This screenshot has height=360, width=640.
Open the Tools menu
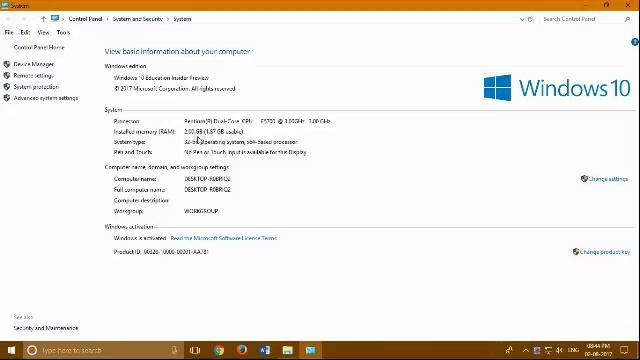tap(63, 32)
